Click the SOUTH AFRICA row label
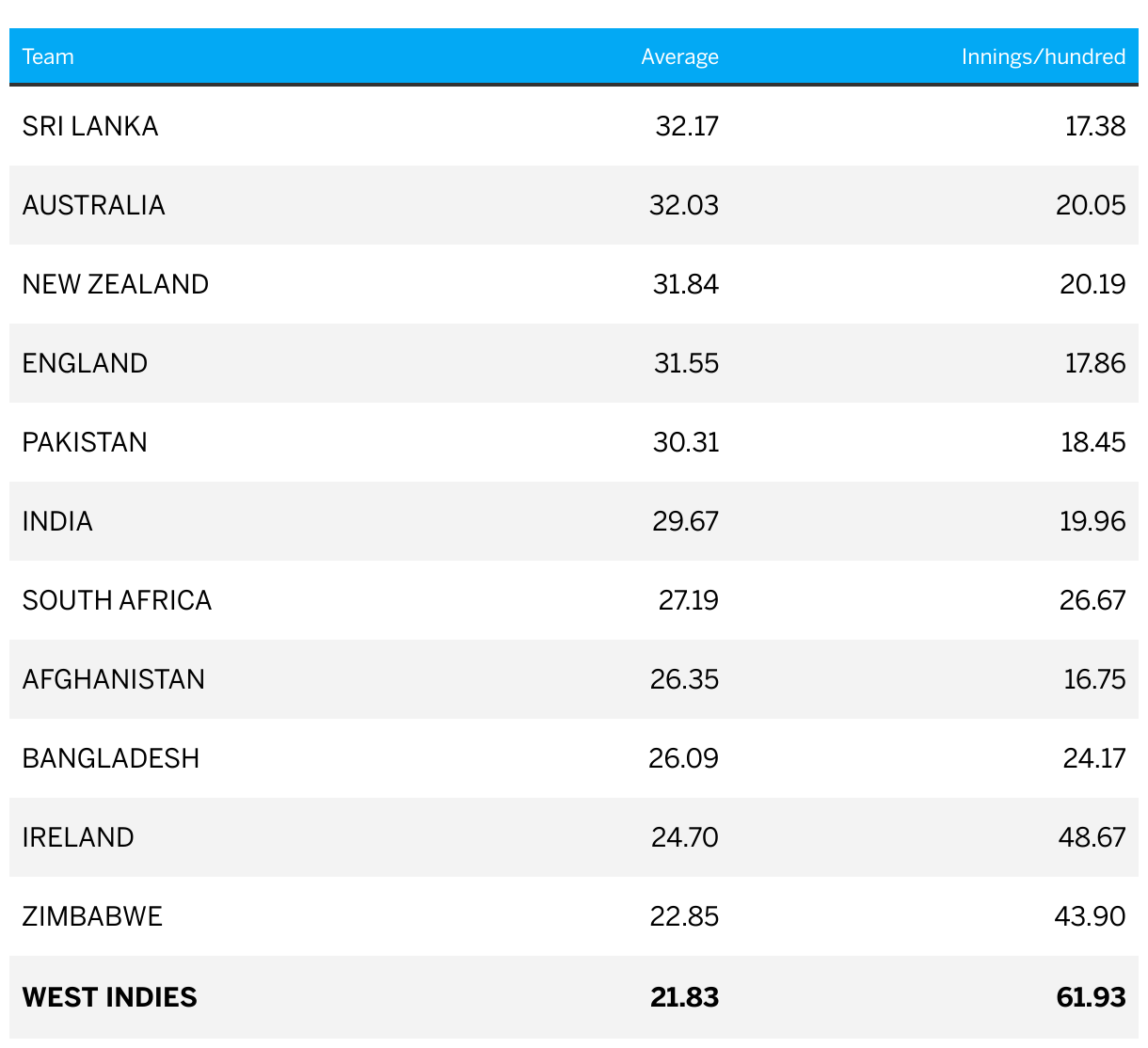The width and height of the screenshot is (1148, 1048). [x=117, y=600]
